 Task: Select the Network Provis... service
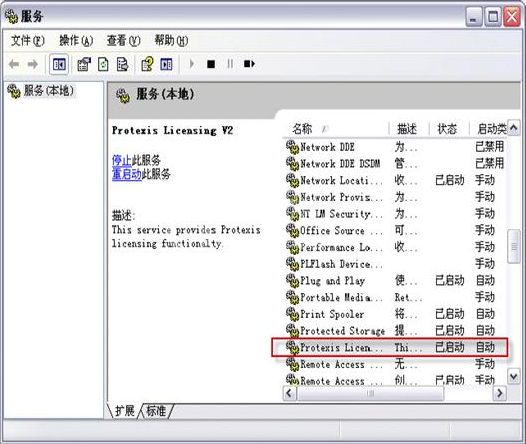[396, 197]
